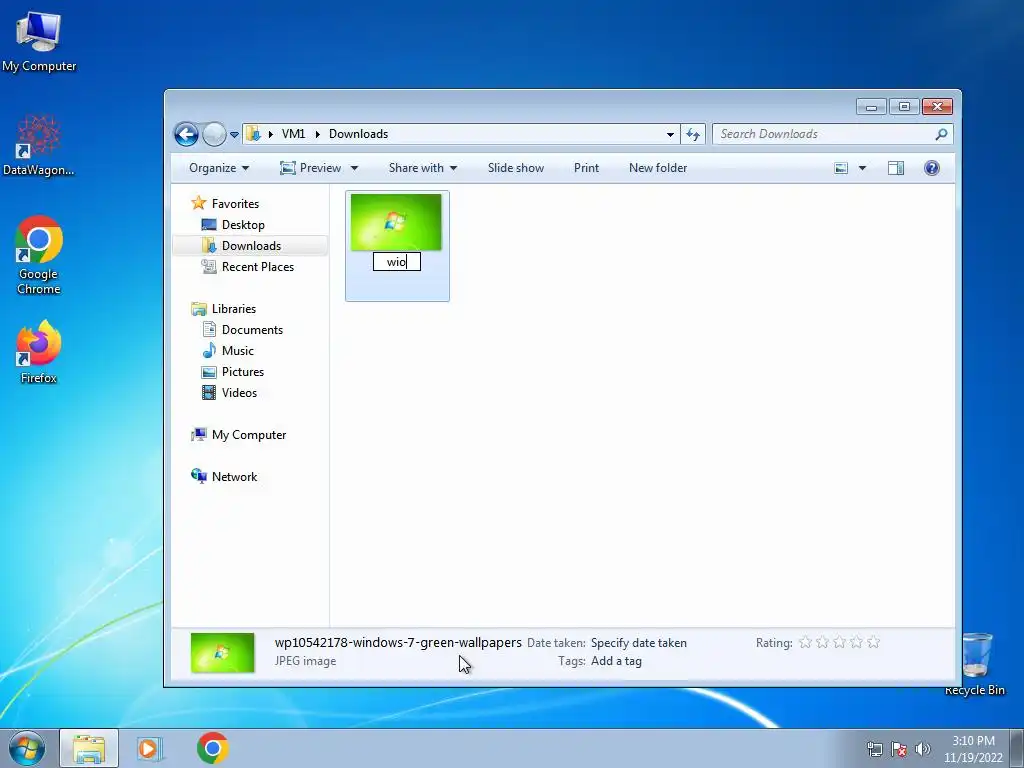Viewport: 1024px width, 768px height.
Task: Launch Windows Media Player from taskbar
Action: [x=149, y=748]
